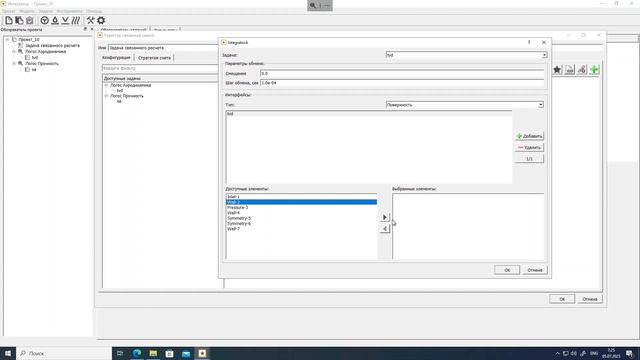This screenshot has width=640, height=360.
Task: Select Pressure-3 in available elements
Action: click(301, 207)
